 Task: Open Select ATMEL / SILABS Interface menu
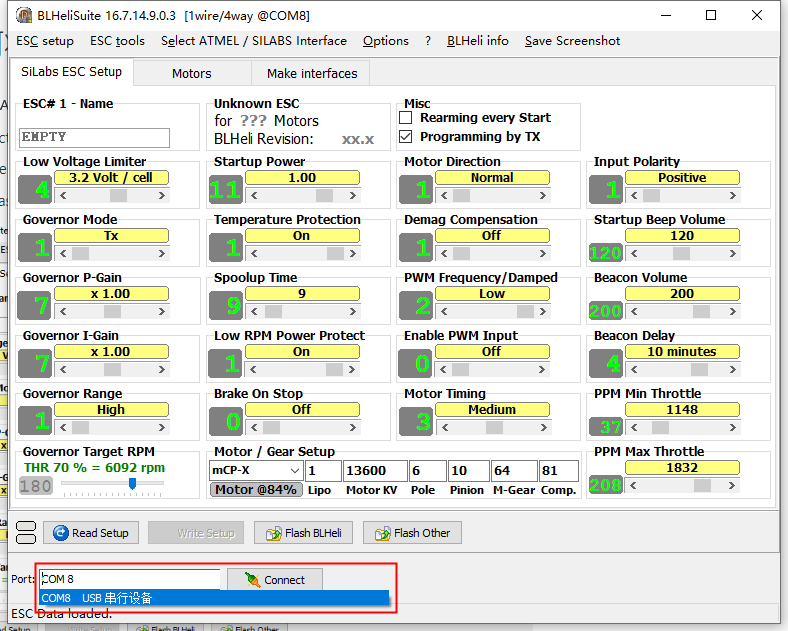pos(254,41)
